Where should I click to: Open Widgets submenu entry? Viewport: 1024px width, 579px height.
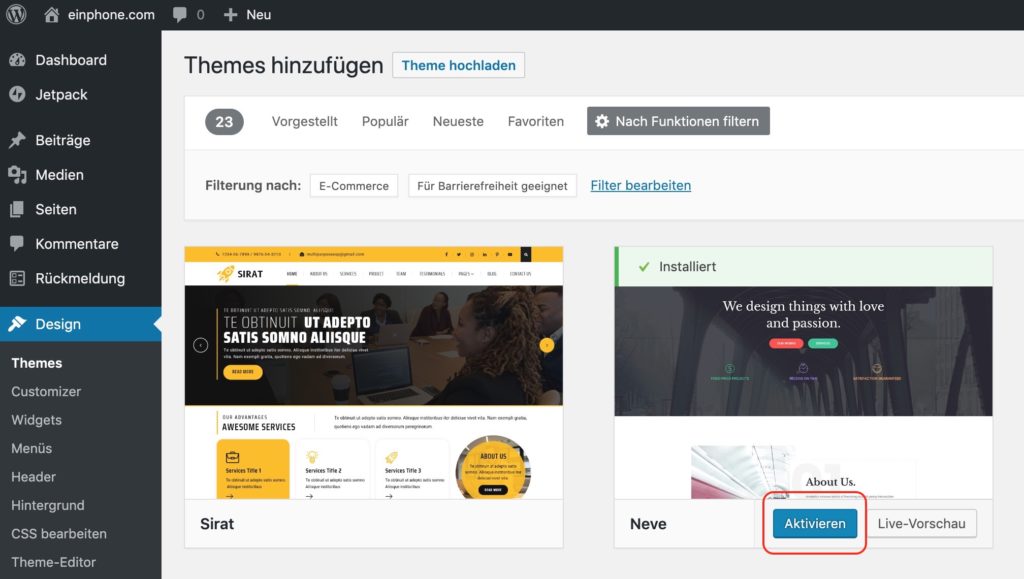point(36,420)
